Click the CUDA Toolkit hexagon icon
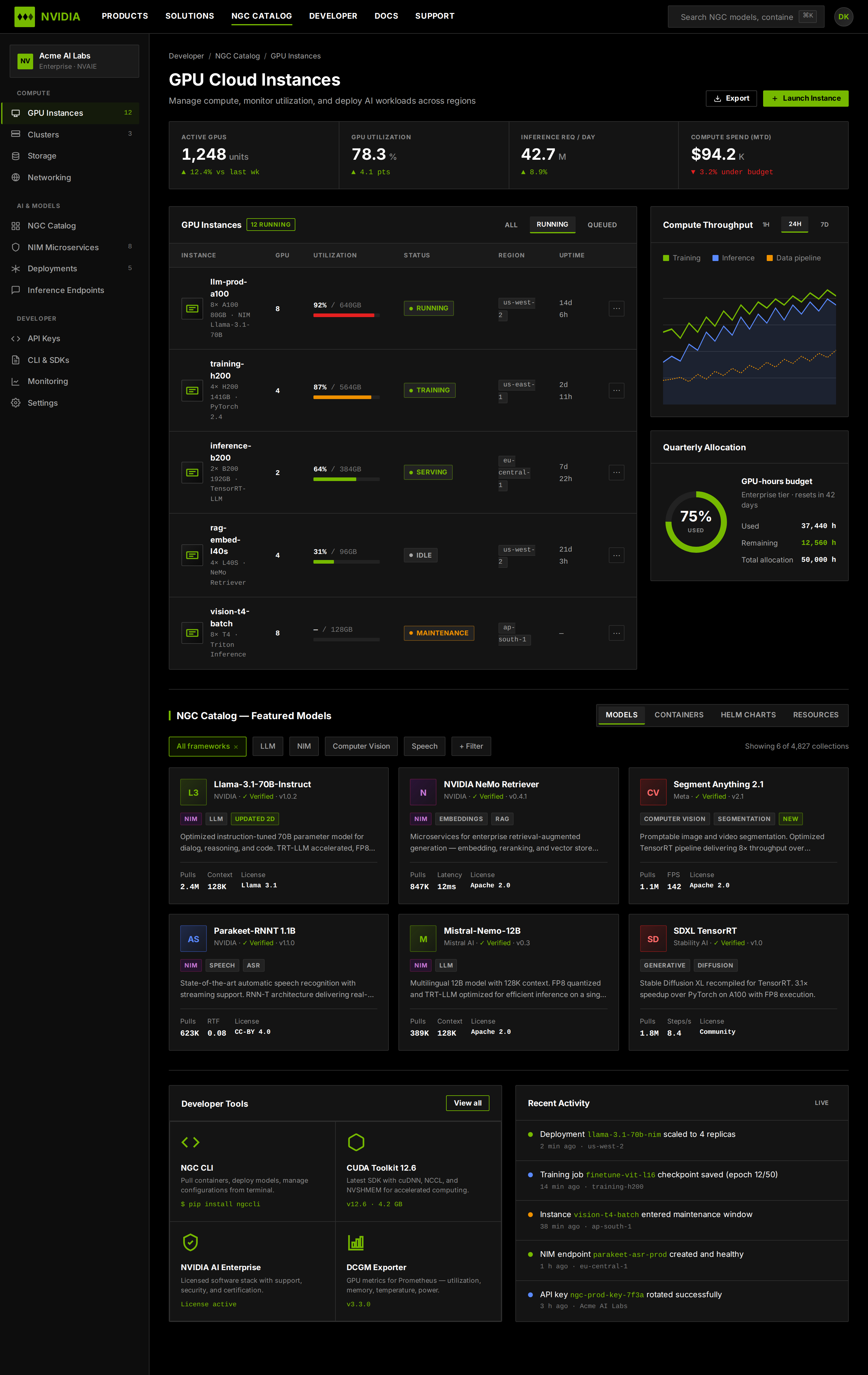 pos(356,1142)
